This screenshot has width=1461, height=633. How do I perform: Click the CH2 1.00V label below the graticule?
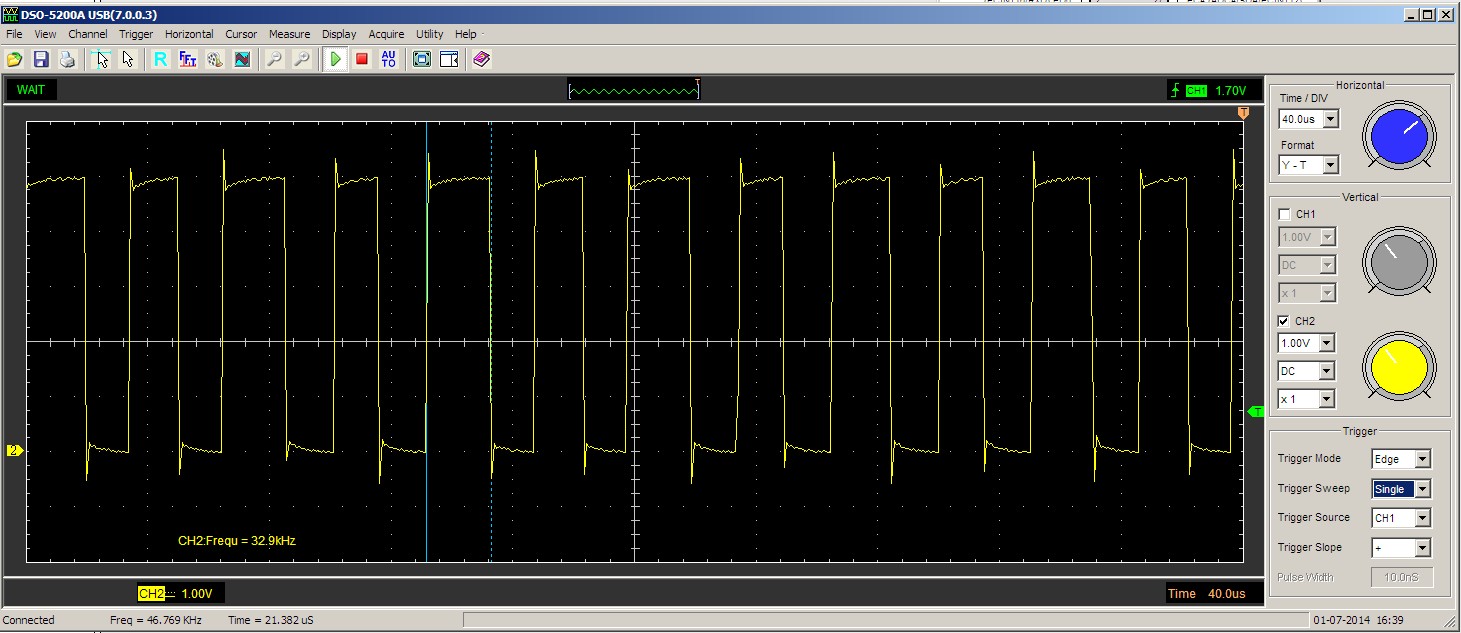pos(180,592)
